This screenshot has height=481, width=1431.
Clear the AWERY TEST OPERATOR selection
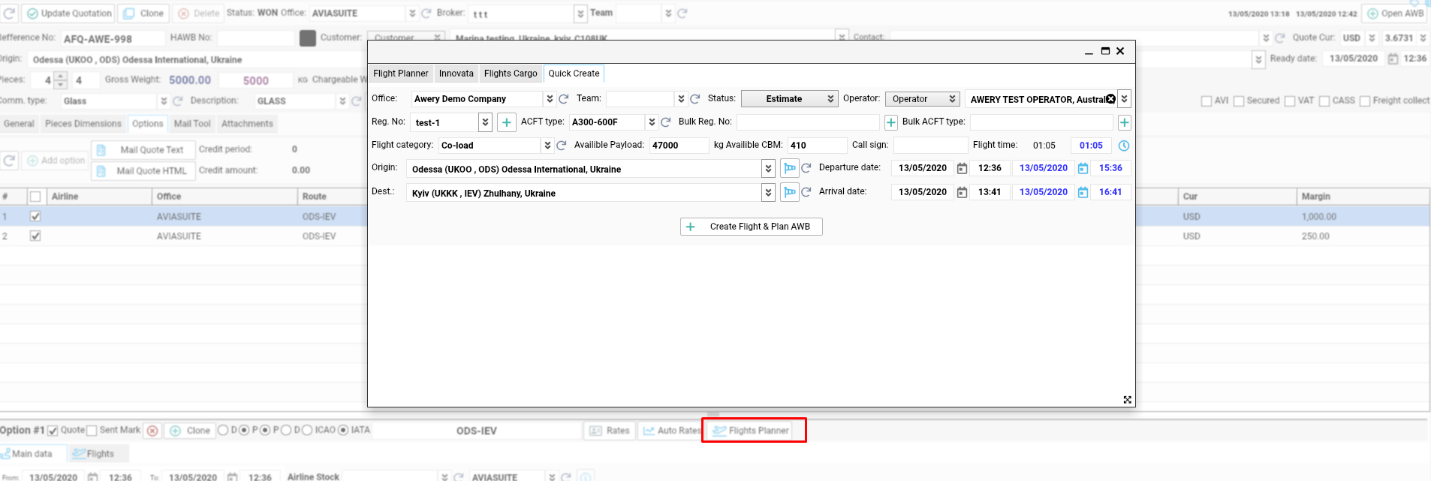point(1109,99)
